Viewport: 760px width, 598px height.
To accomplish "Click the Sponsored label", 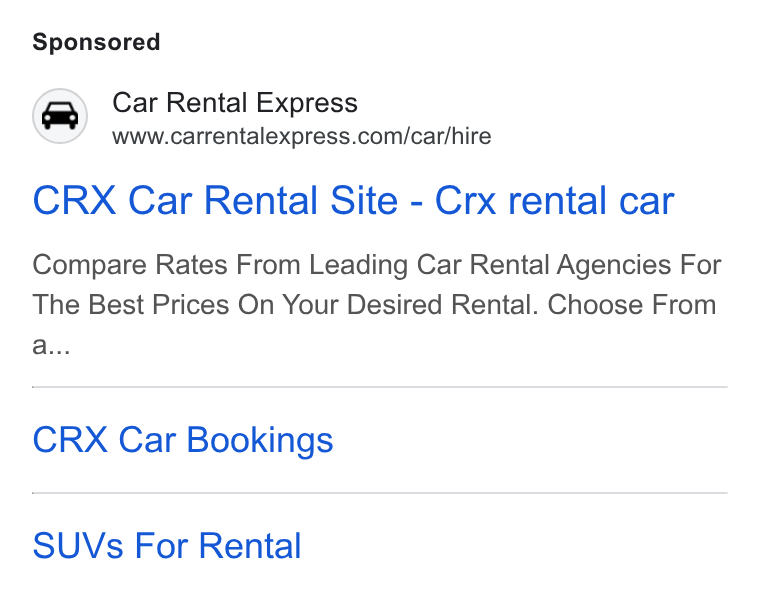I will (96, 43).
